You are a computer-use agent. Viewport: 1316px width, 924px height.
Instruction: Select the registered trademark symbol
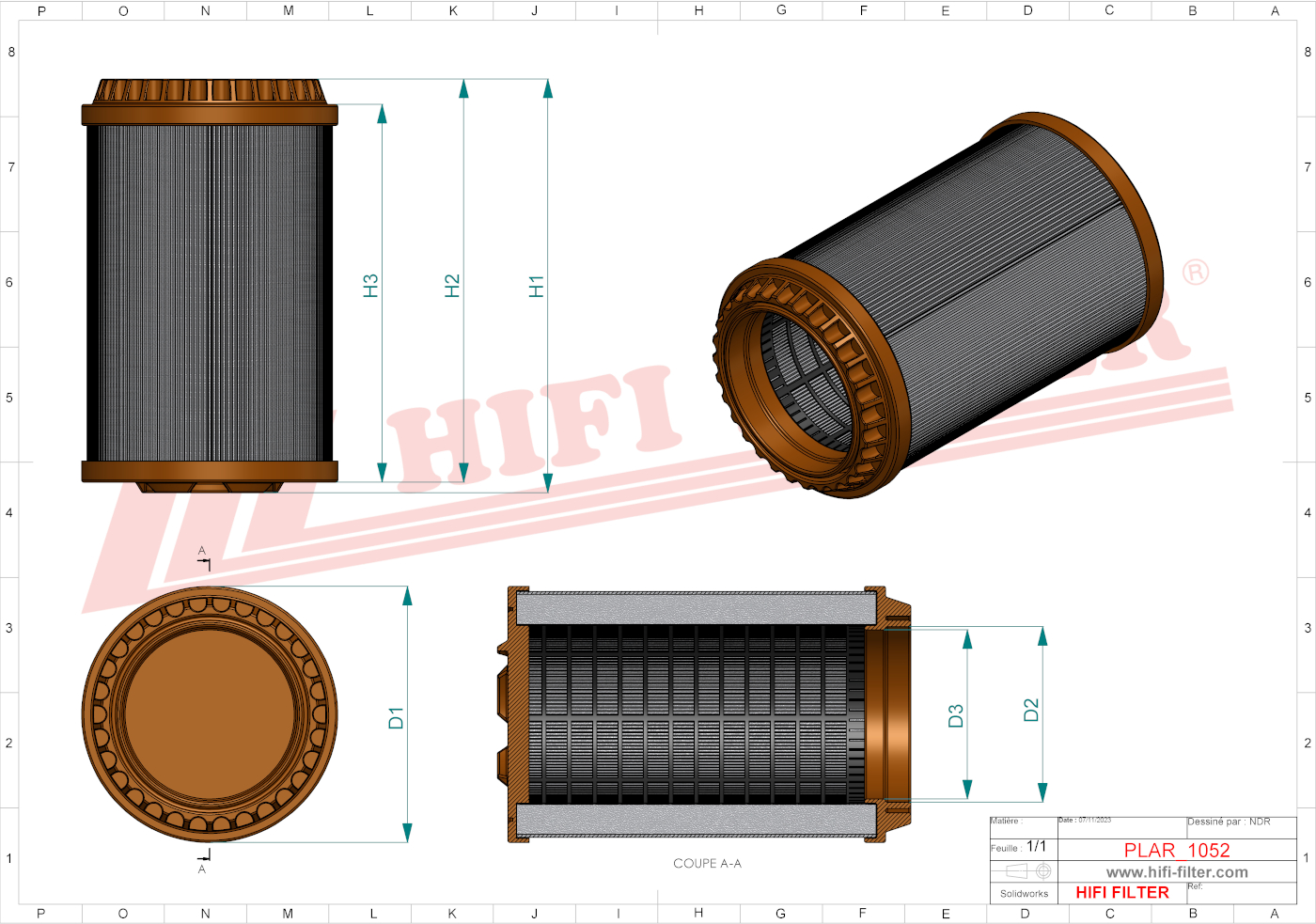click(x=1196, y=271)
